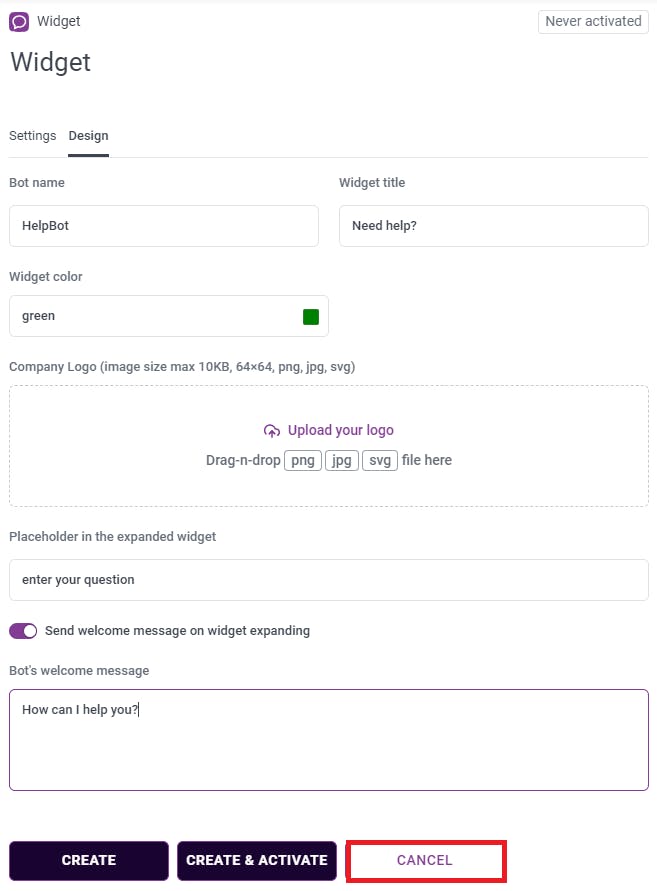Click into the Widget title field
The width and height of the screenshot is (657, 891).
(493, 226)
